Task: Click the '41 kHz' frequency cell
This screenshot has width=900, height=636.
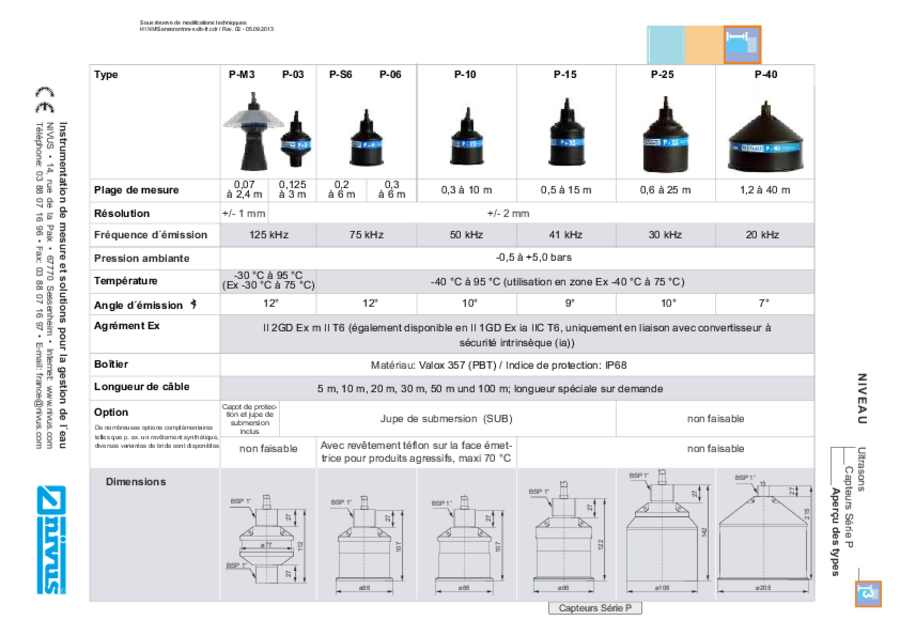Action: tap(565, 235)
